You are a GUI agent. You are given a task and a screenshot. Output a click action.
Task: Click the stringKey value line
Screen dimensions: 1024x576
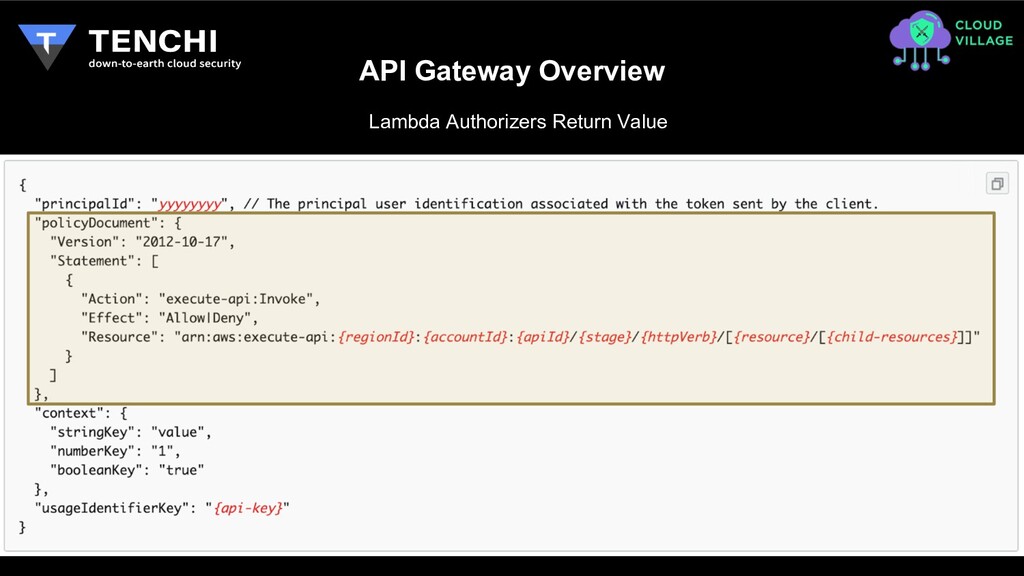coord(131,432)
